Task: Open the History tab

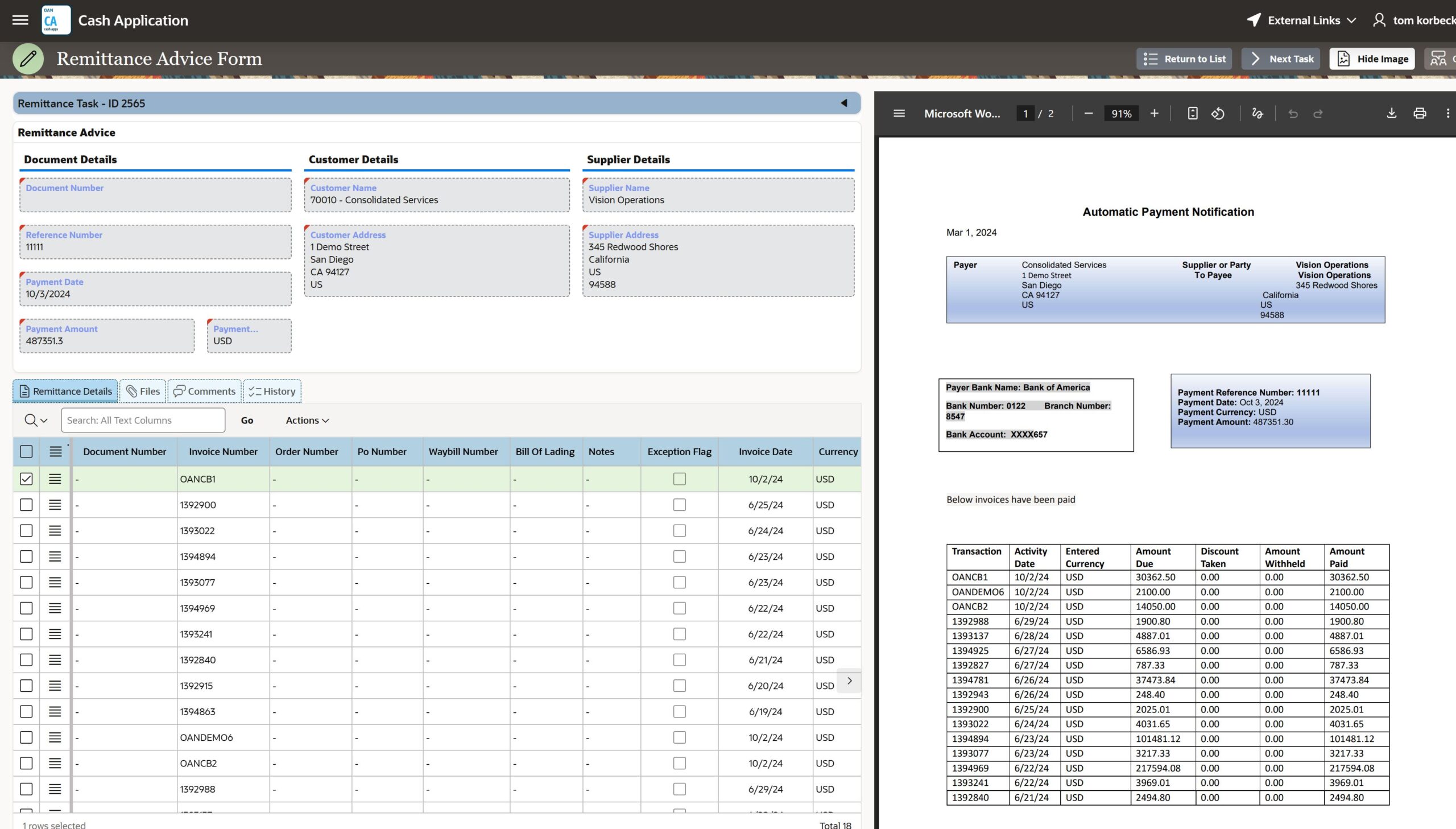Action: [x=272, y=391]
